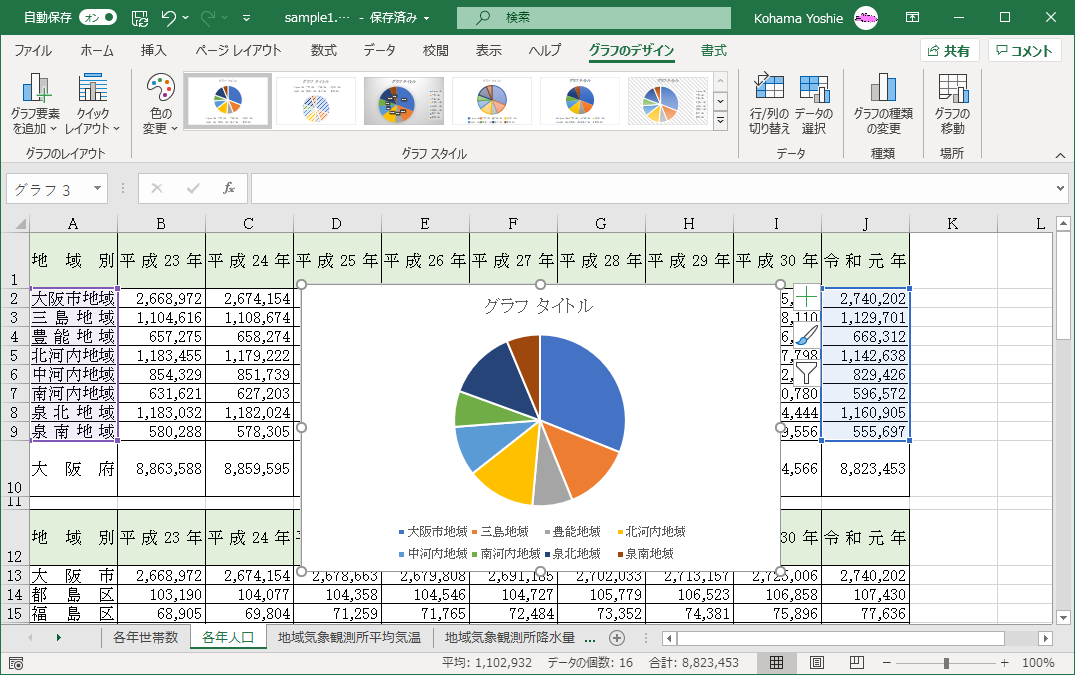
Task: Click the グラフ要素を追加 icon
Action: coord(36,104)
